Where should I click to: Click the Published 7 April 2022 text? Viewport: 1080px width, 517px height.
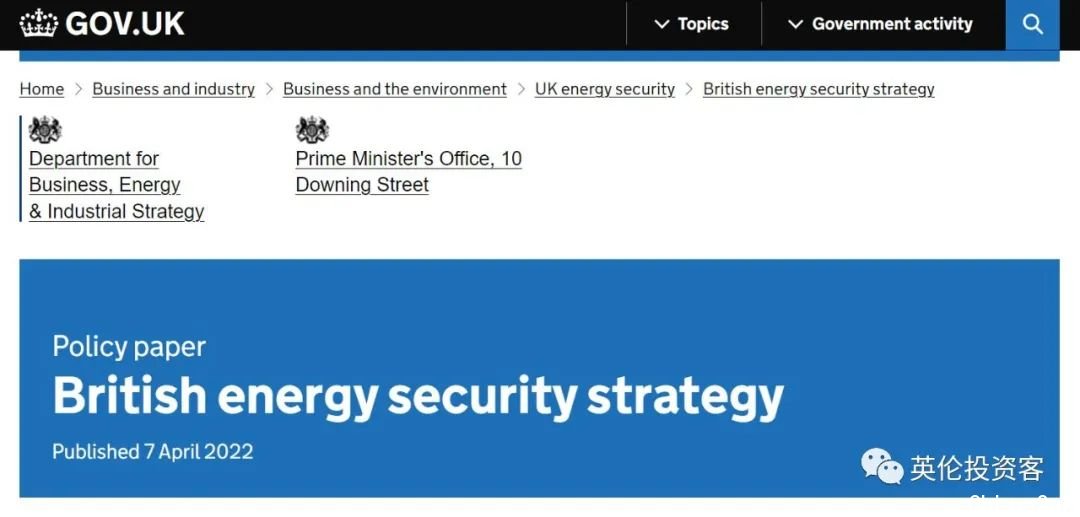(x=153, y=452)
